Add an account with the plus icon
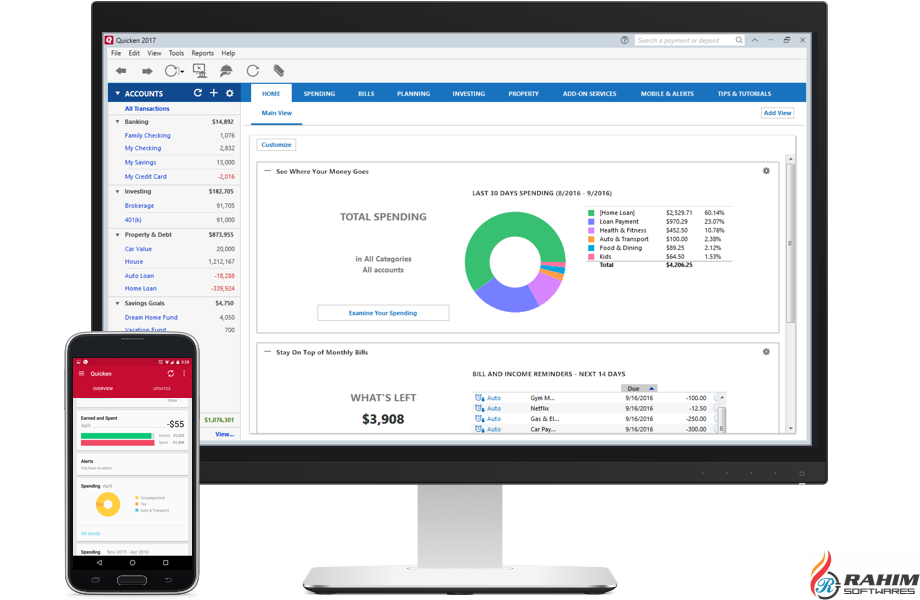 [x=214, y=93]
